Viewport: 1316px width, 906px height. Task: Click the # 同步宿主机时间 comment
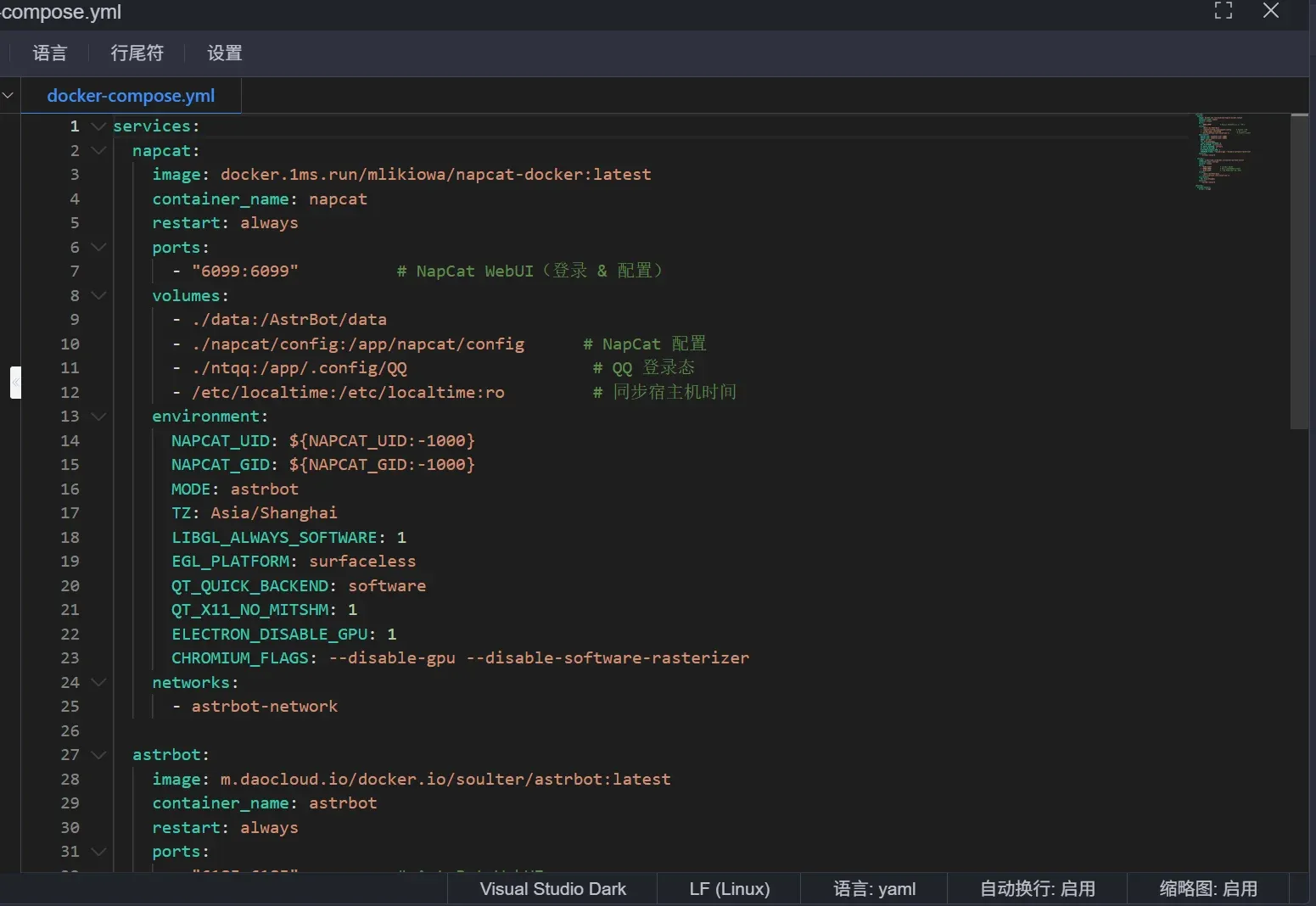664,393
